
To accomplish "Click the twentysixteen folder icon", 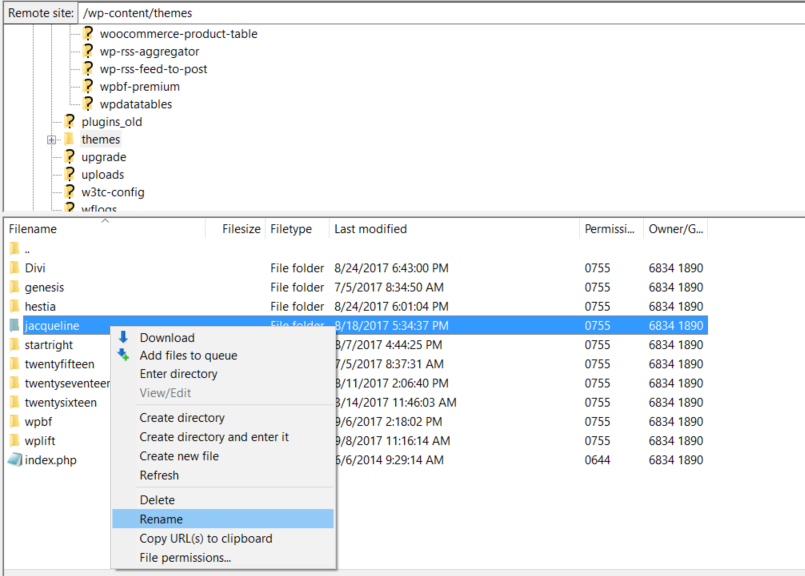I will pos(14,402).
